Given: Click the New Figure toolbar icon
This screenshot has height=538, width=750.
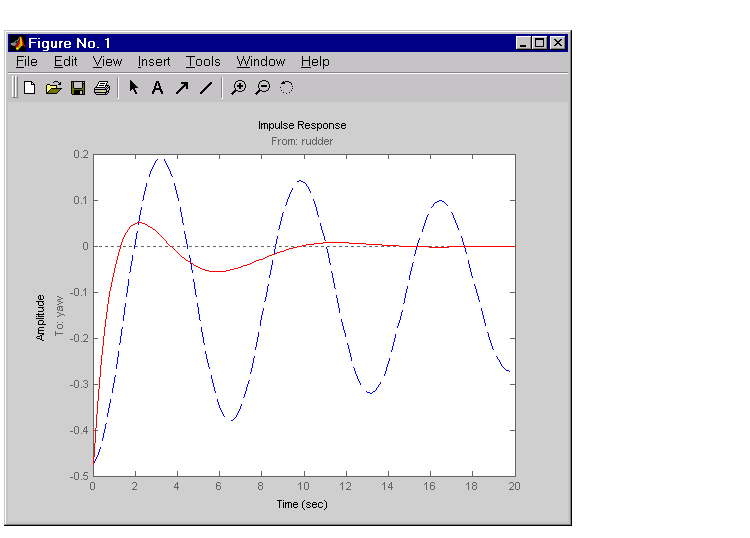Looking at the screenshot, I should pyautogui.click(x=29, y=88).
